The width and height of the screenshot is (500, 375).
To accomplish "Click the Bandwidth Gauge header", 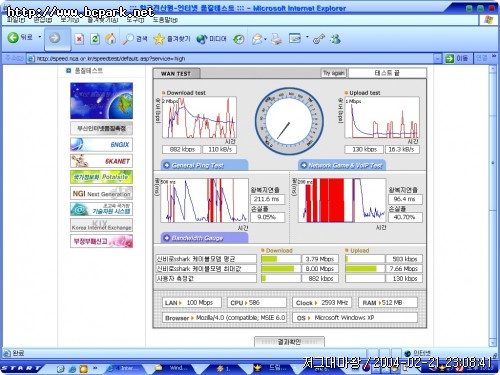I will (204, 238).
